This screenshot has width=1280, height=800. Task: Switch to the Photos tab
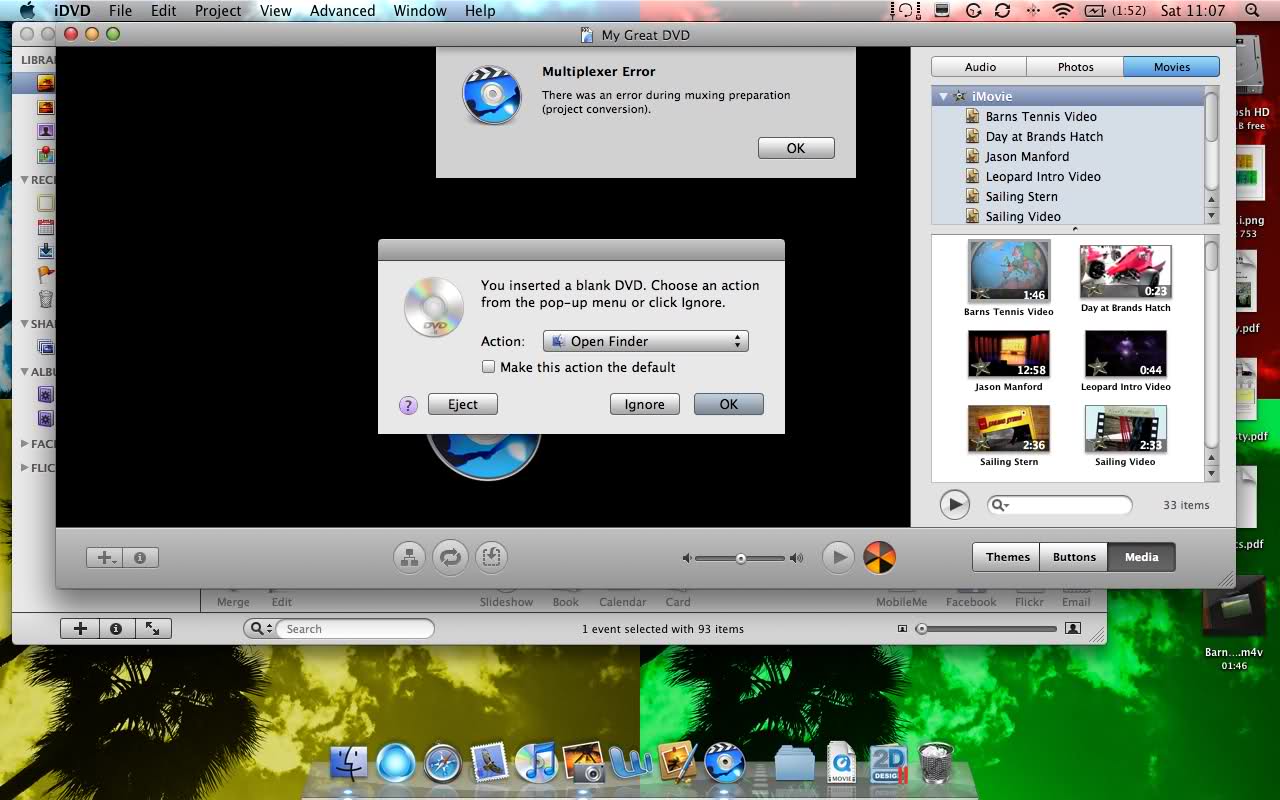(x=1075, y=67)
